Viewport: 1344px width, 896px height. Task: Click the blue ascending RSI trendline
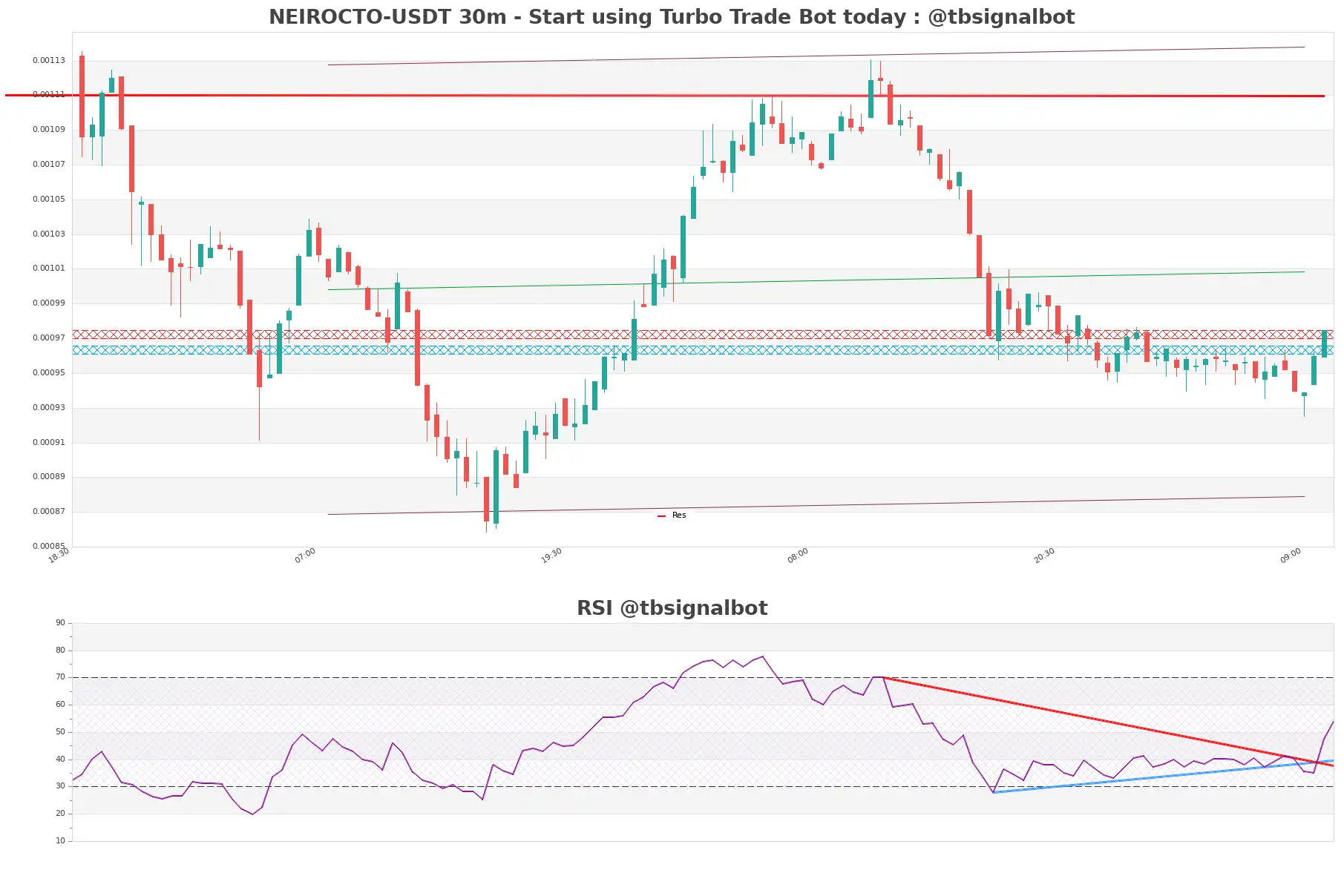click(1163, 777)
